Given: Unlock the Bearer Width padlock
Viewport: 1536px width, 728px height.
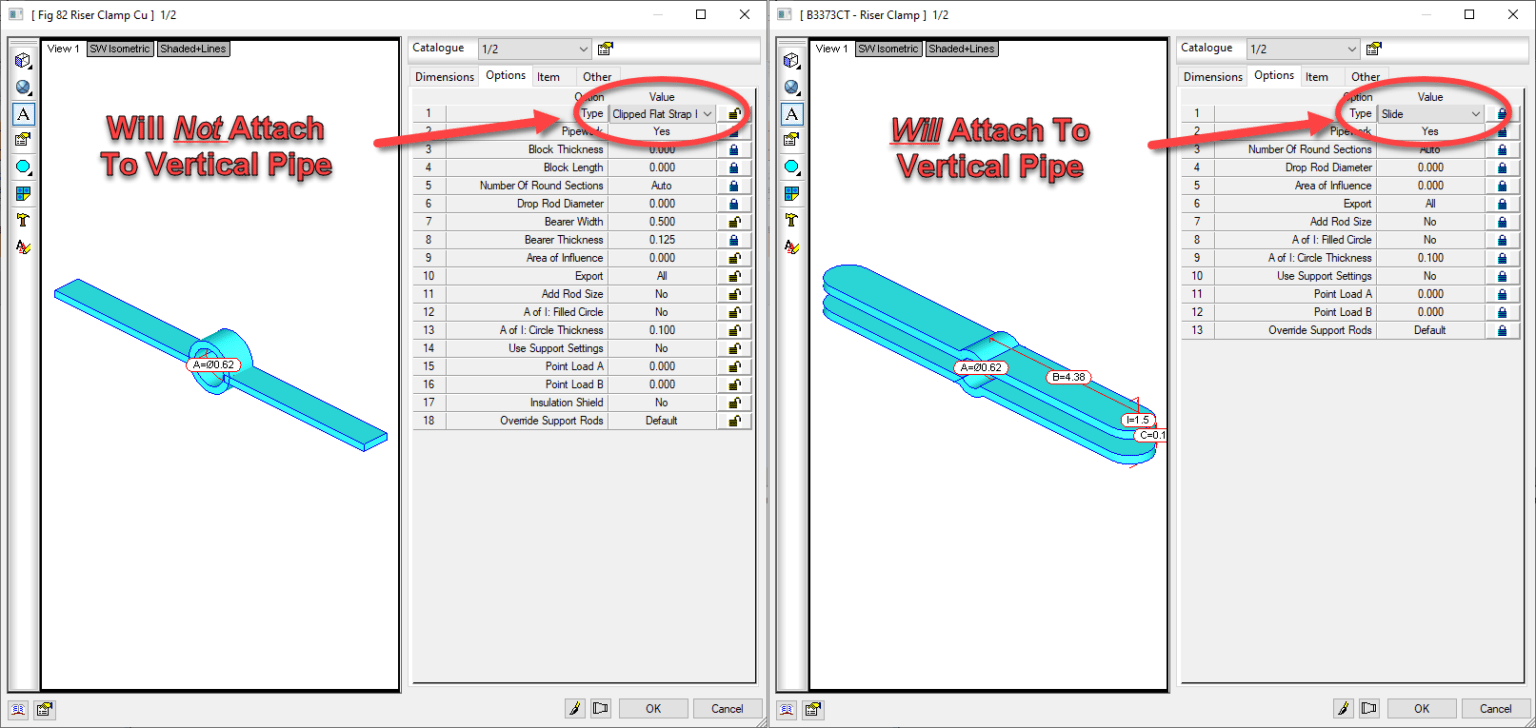Looking at the screenshot, I should (x=733, y=221).
